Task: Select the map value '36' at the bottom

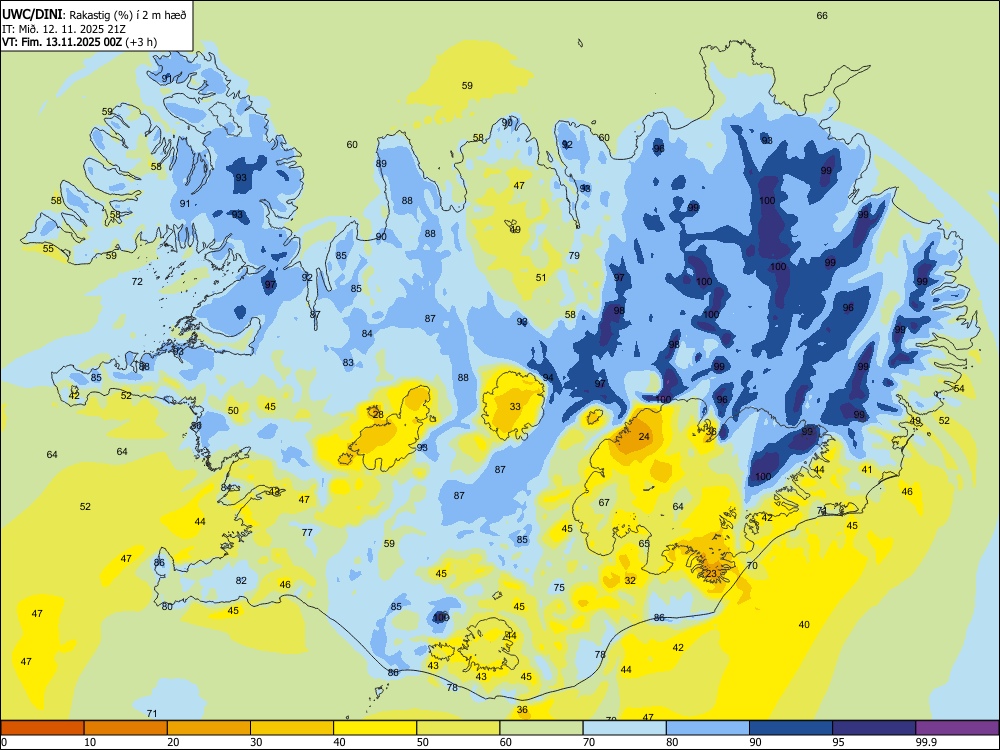Action: pyautogui.click(x=522, y=710)
